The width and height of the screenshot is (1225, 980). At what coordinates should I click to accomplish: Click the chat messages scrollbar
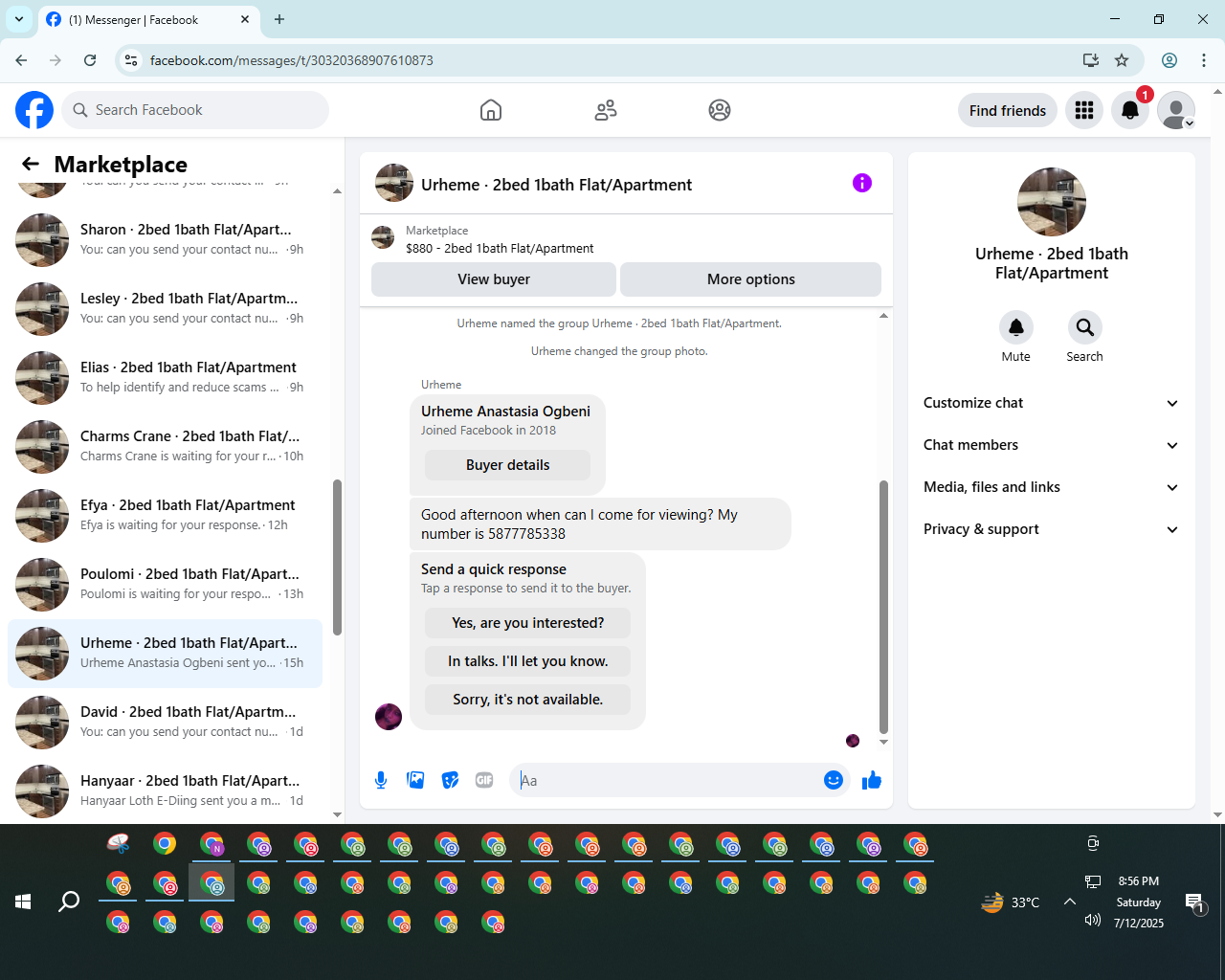click(x=883, y=607)
